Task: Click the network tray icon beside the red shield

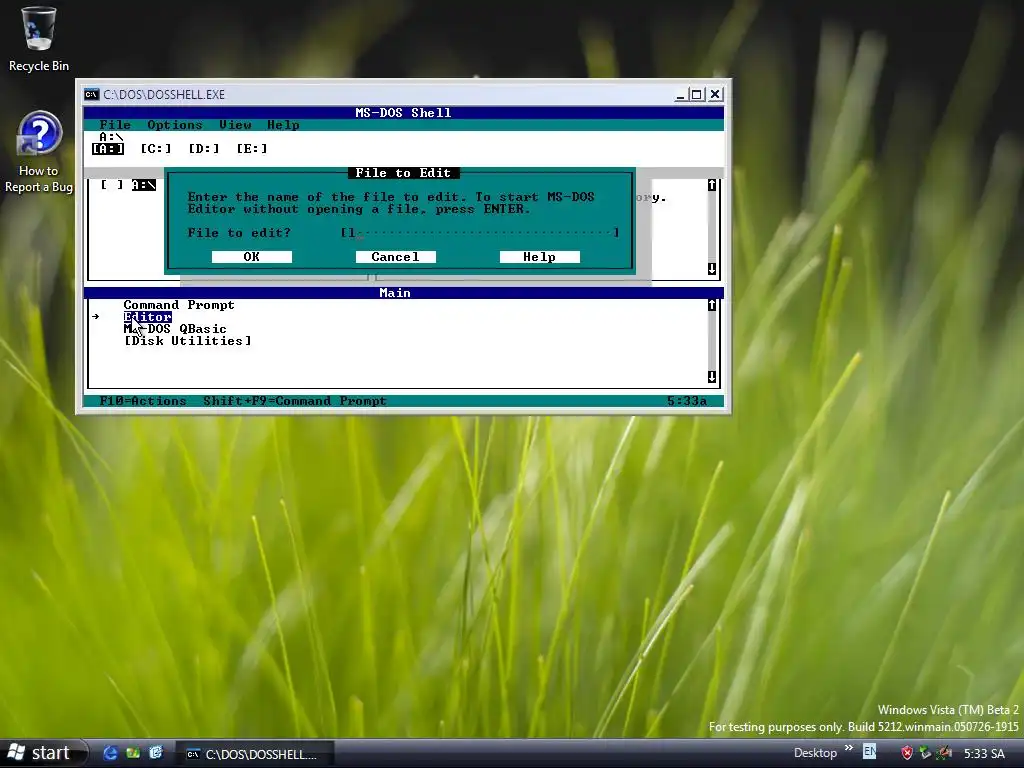Action: (925, 753)
